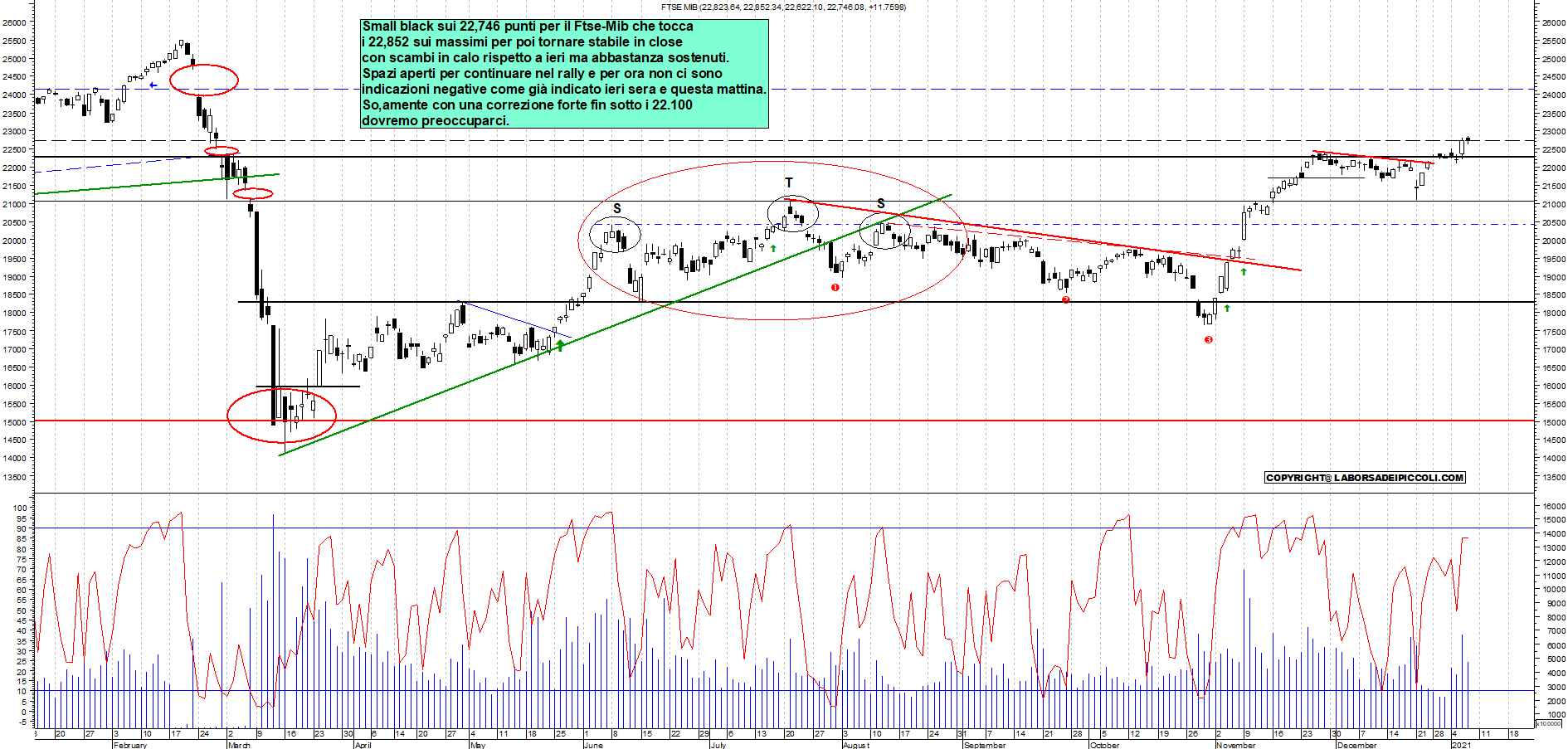Screen dimensions: 1568x749
Task: Click the line 'i 22,852 sui massimi per poi tornare'
Action: pos(523,42)
